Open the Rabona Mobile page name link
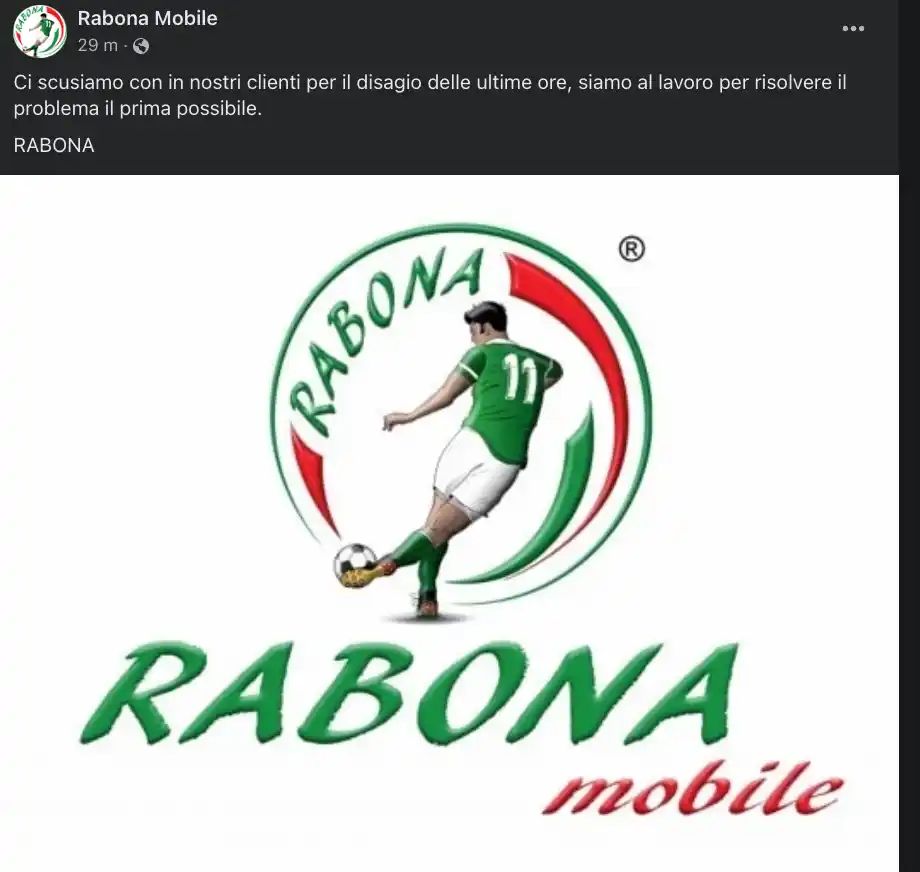This screenshot has width=920, height=872. point(147,18)
